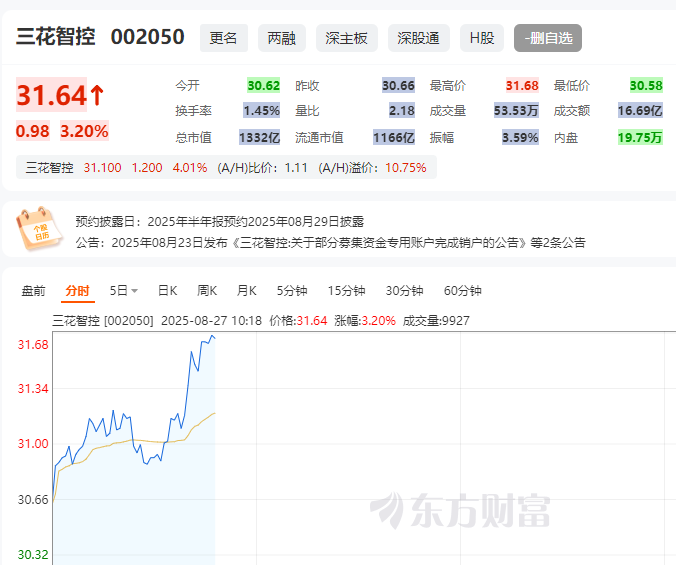Select the 15分钟 chart tab

tap(347, 291)
